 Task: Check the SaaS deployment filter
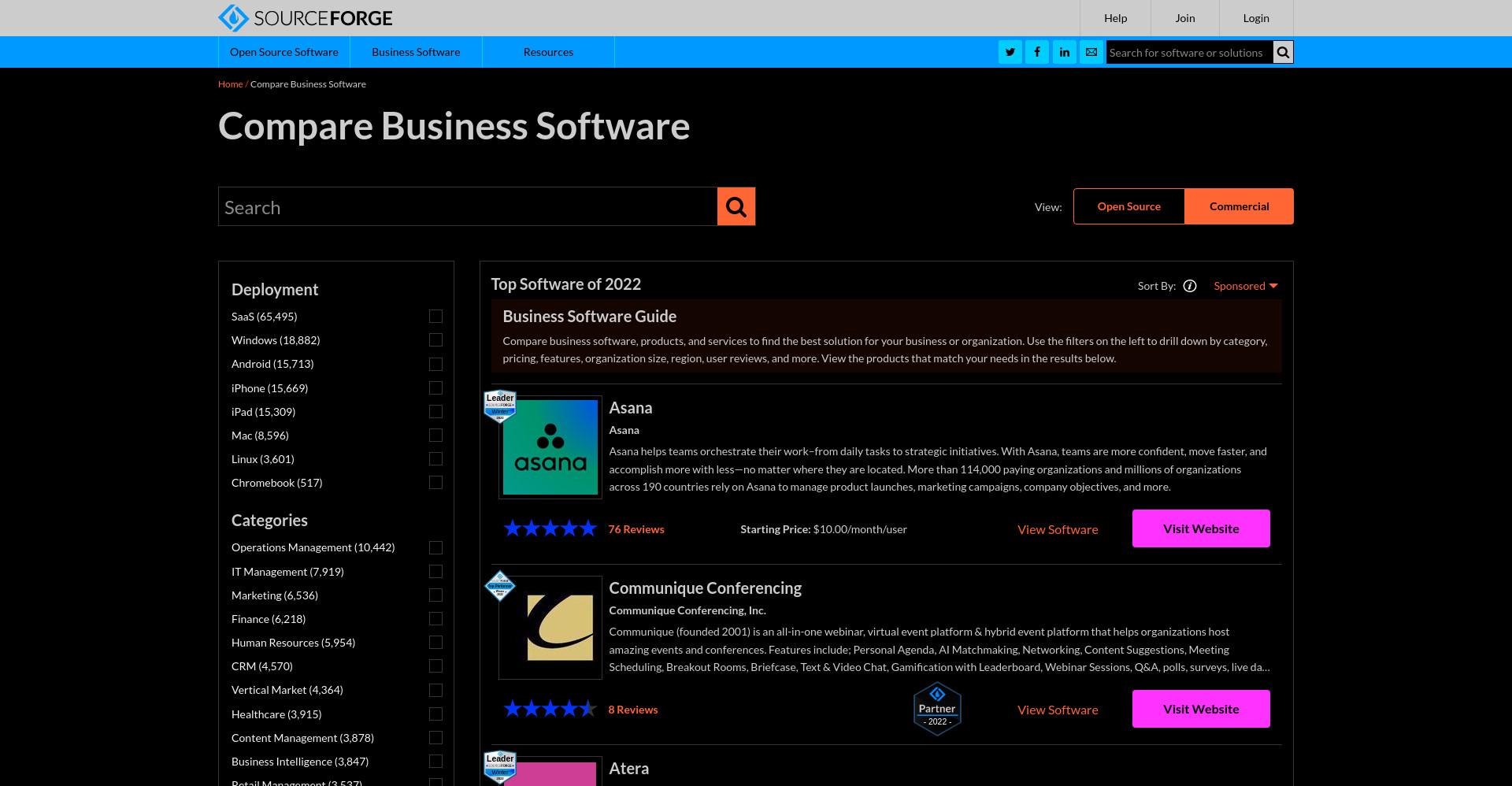435,317
